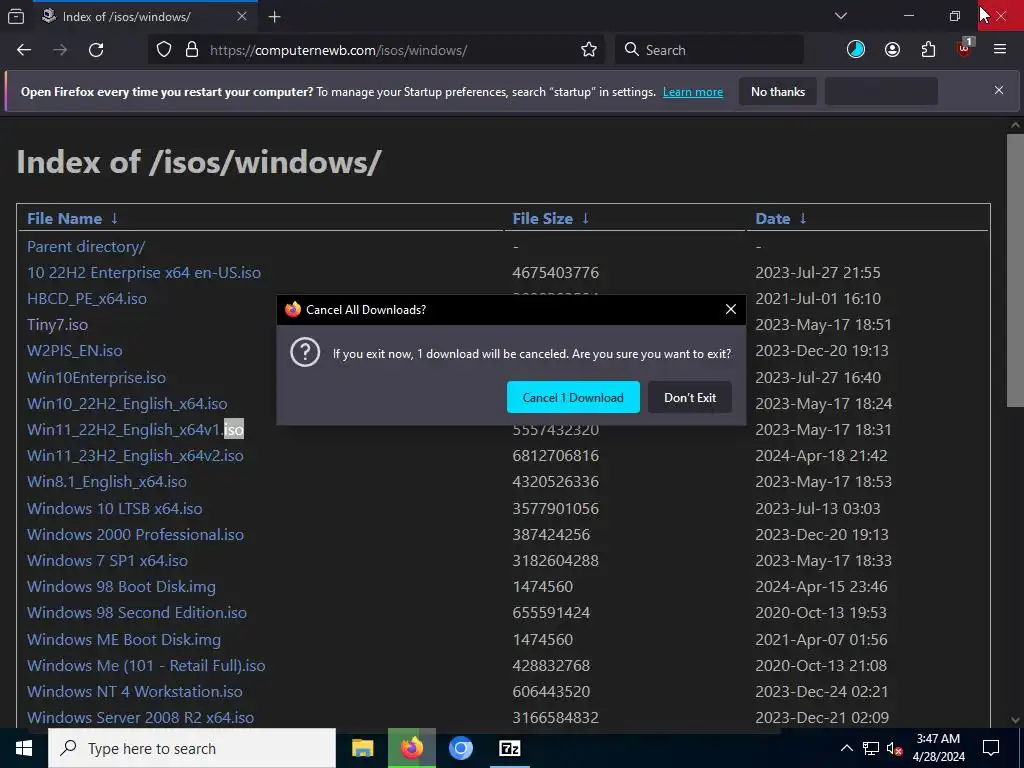The width and height of the screenshot is (1024, 768).
Task: Open Parent directory/ link
Action: coord(86,247)
